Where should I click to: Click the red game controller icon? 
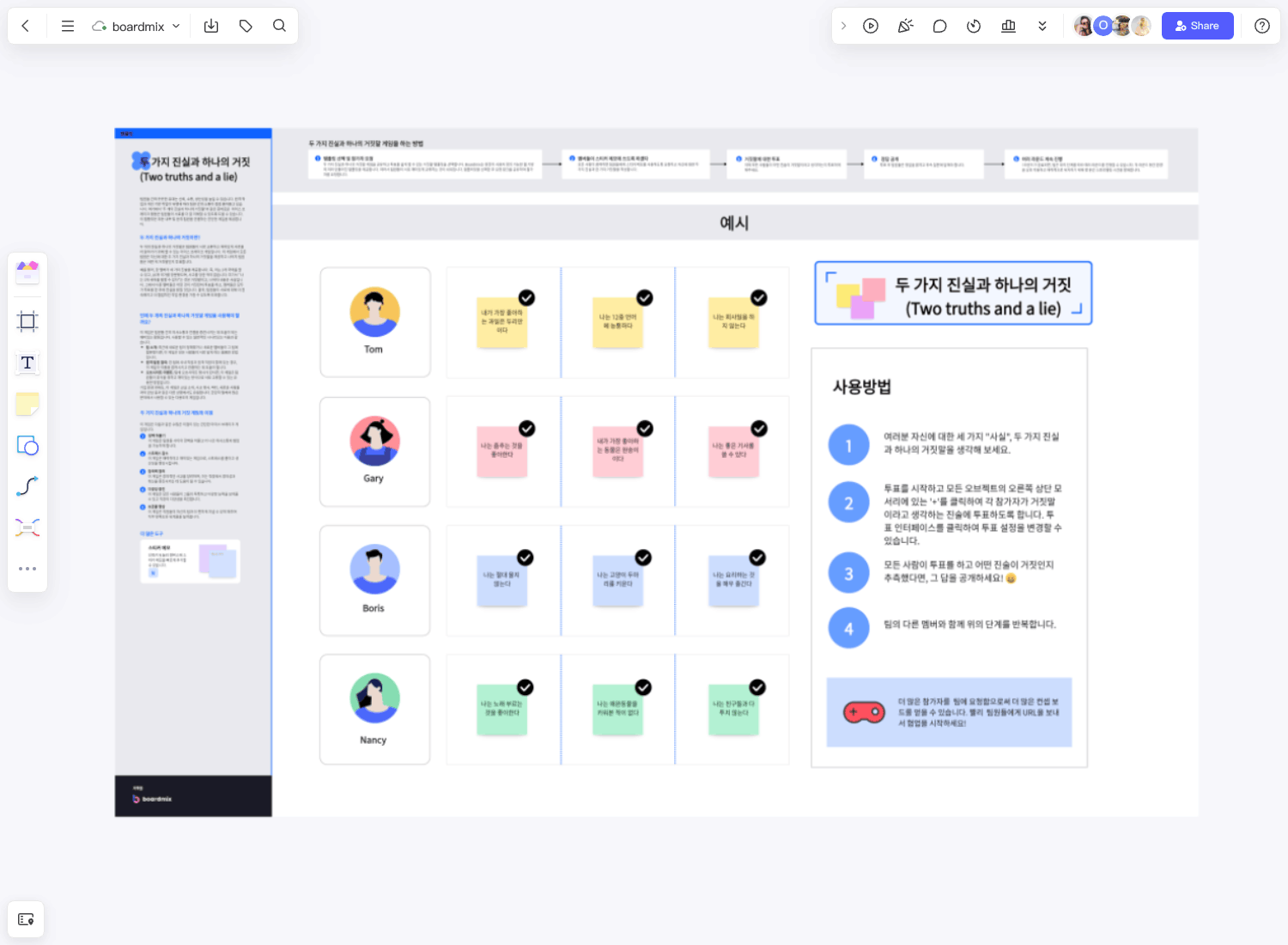click(x=864, y=712)
